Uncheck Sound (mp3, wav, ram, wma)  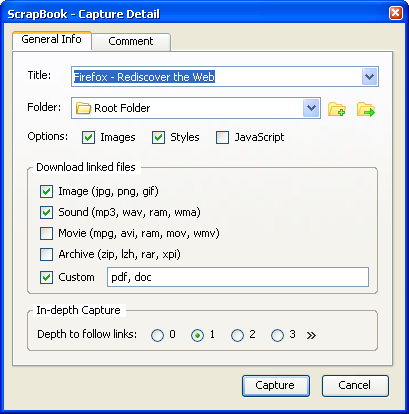click(46, 212)
